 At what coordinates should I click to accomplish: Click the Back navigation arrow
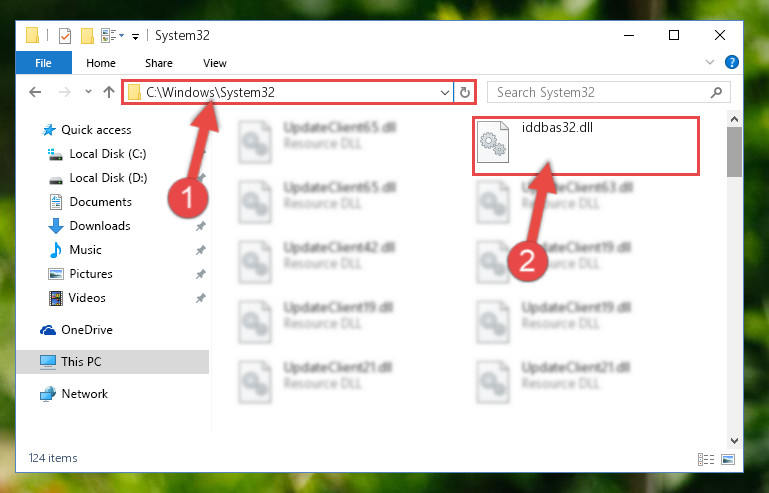click(35, 92)
